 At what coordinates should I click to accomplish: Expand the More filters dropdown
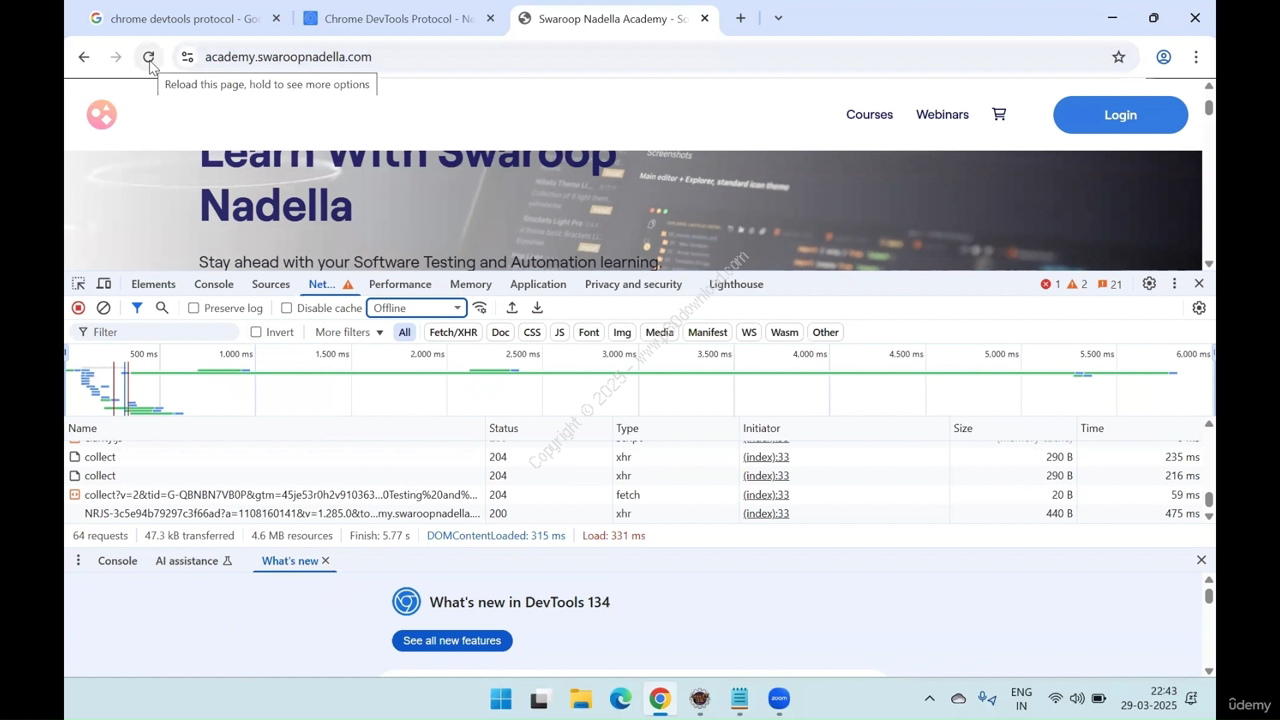349,332
